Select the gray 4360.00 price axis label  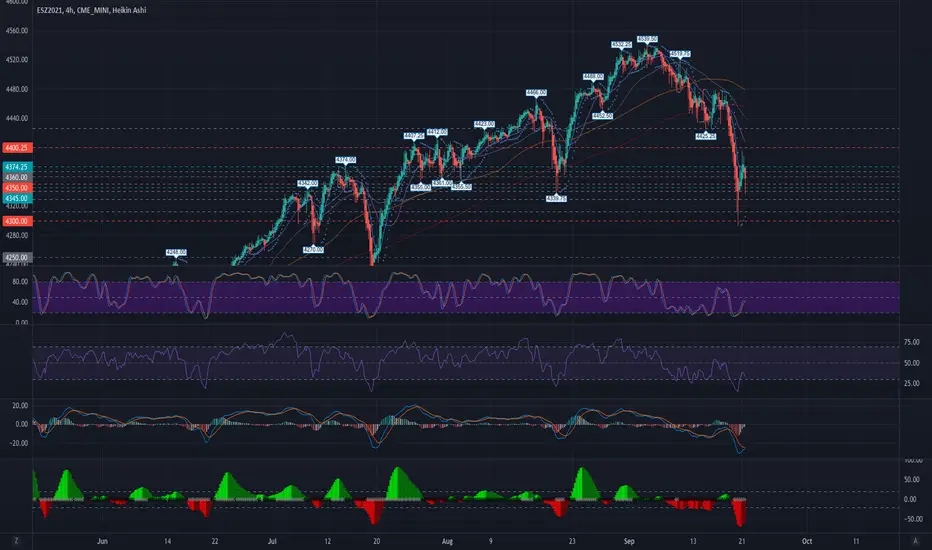click(17, 177)
